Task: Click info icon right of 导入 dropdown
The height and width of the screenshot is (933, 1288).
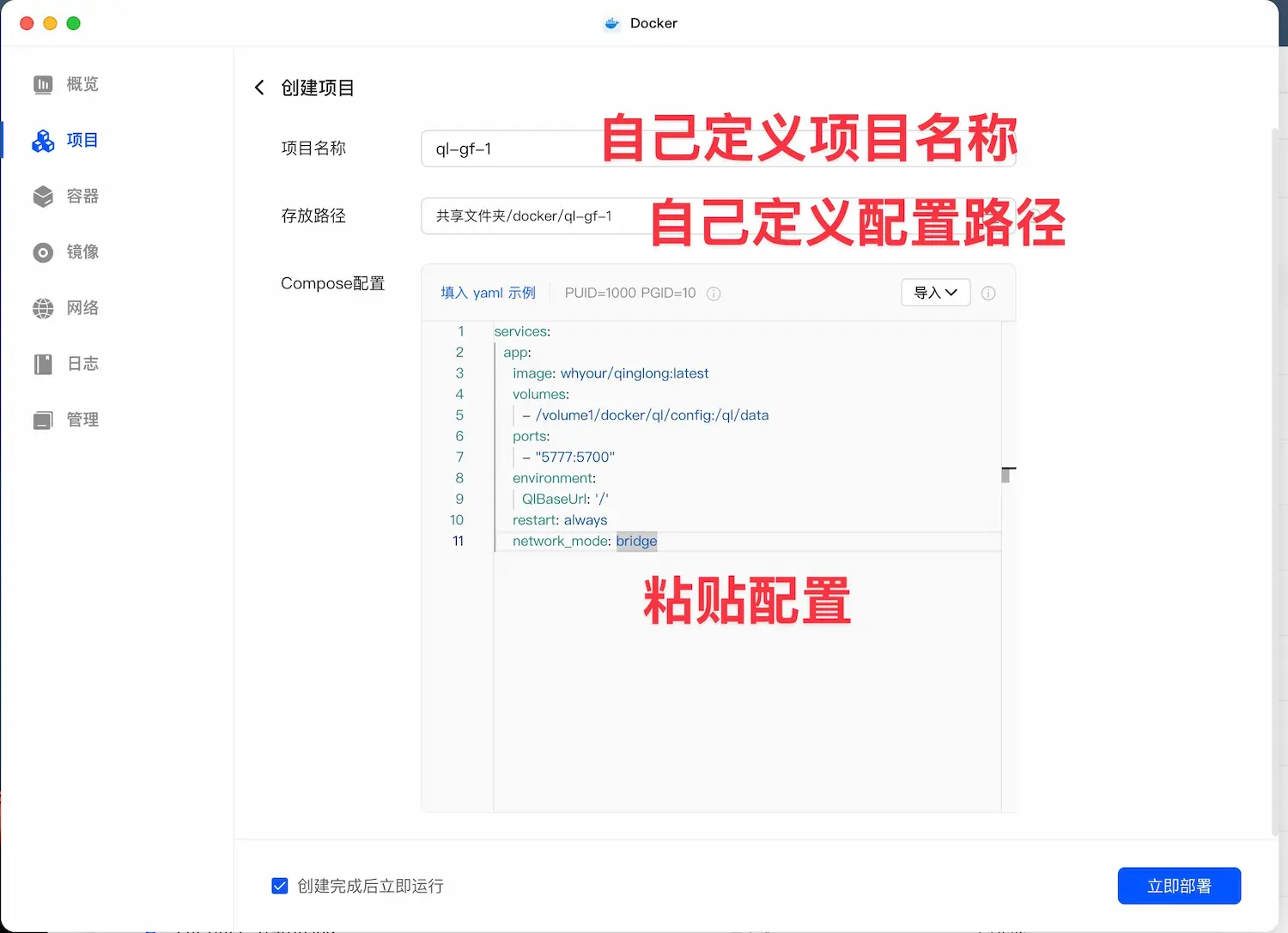Action: 988,293
